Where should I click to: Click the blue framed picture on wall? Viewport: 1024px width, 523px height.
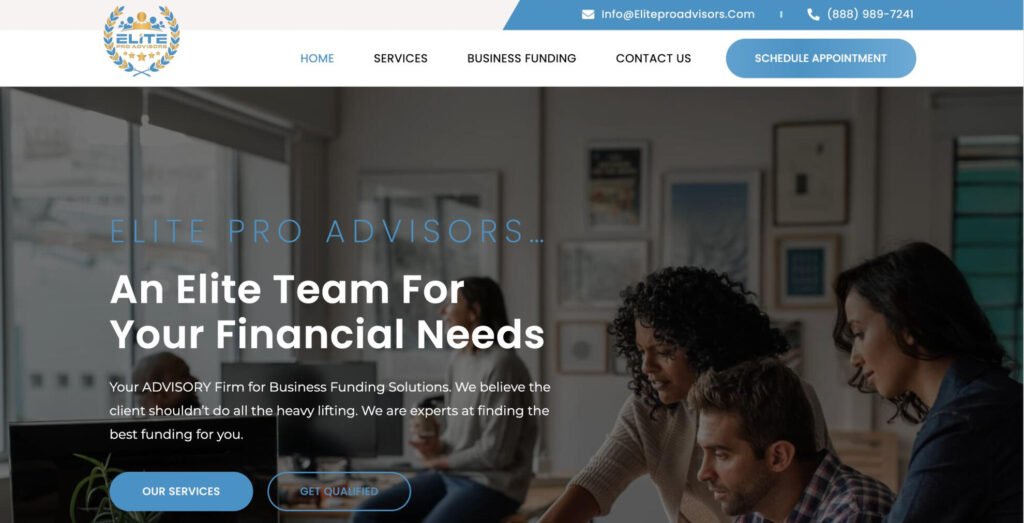point(808,271)
